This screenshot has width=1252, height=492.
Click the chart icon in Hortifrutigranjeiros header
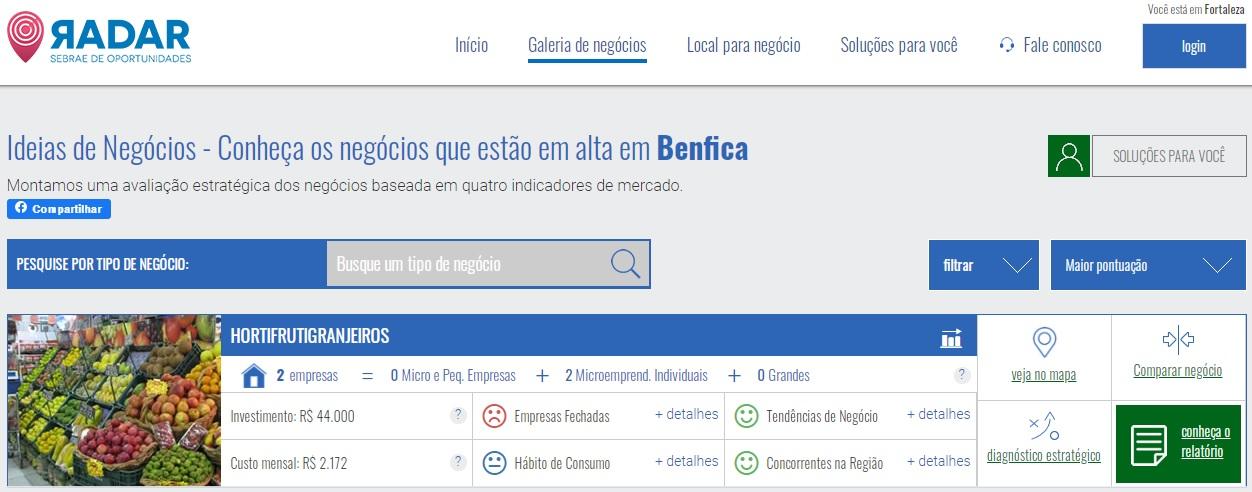(x=951, y=338)
